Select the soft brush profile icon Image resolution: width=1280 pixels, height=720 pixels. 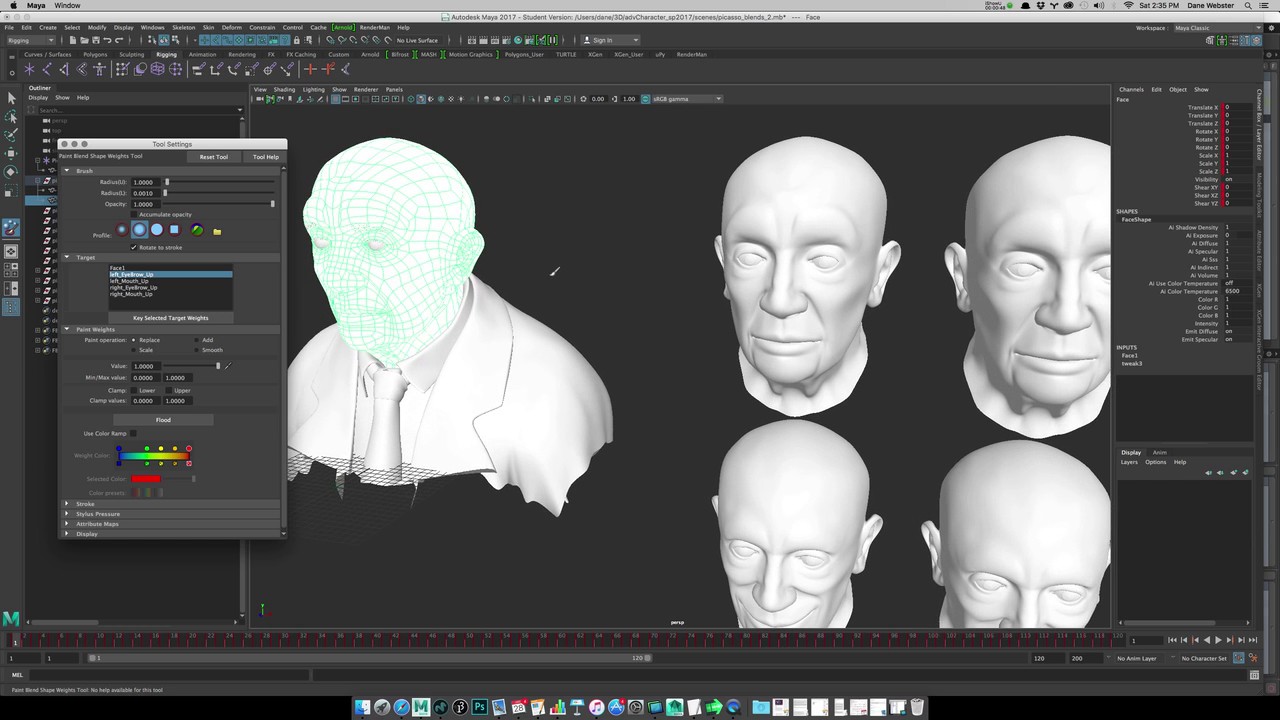tap(139, 230)
